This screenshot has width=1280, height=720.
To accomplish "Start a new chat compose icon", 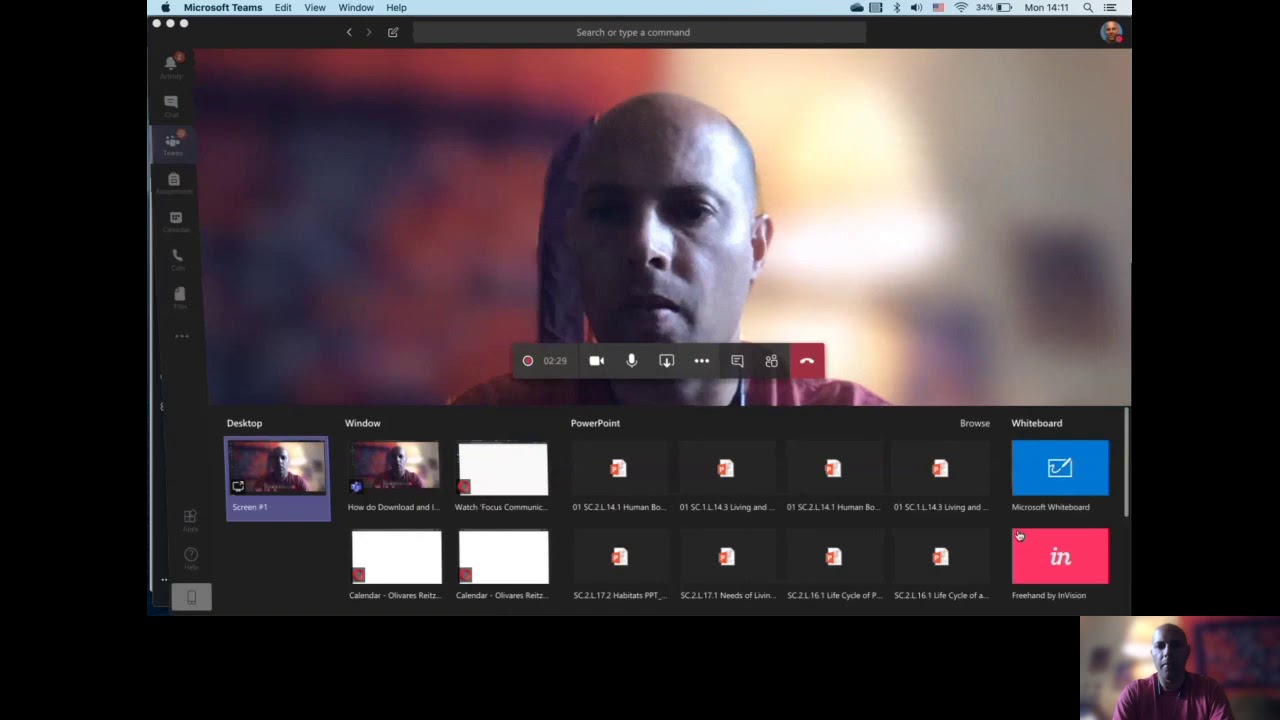I will pos(393,32).
